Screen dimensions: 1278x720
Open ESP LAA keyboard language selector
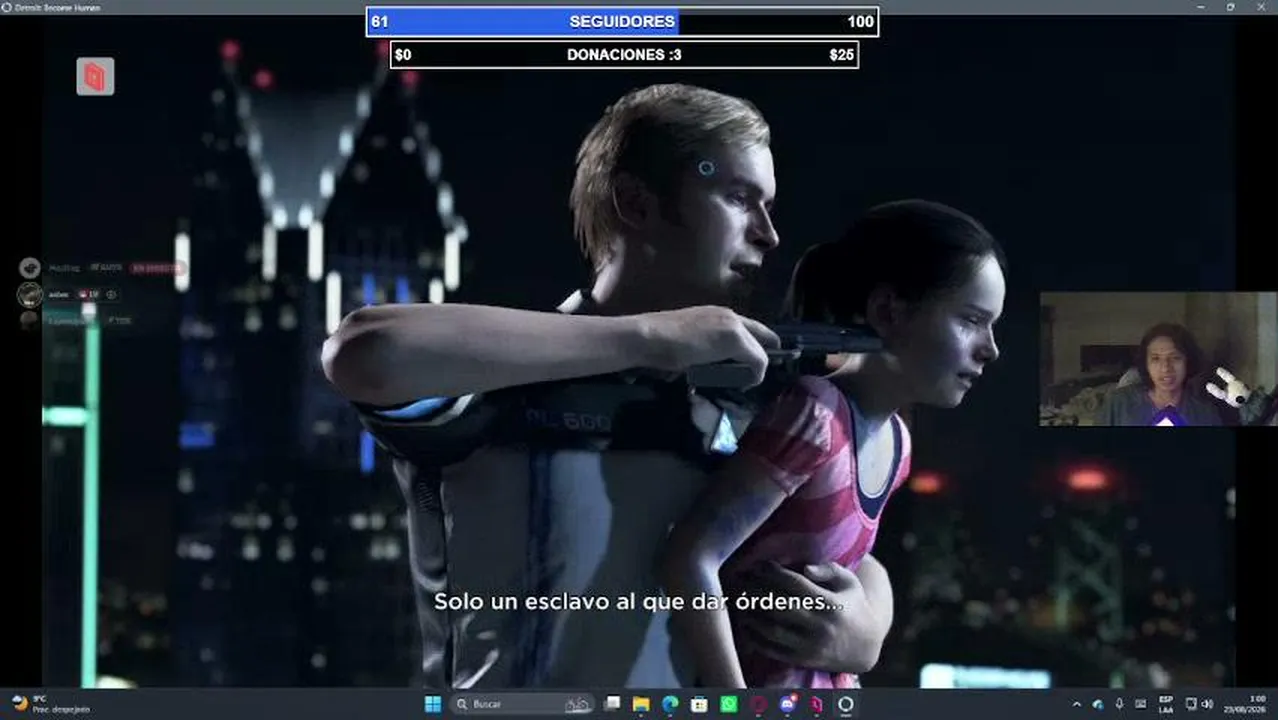1166,704
